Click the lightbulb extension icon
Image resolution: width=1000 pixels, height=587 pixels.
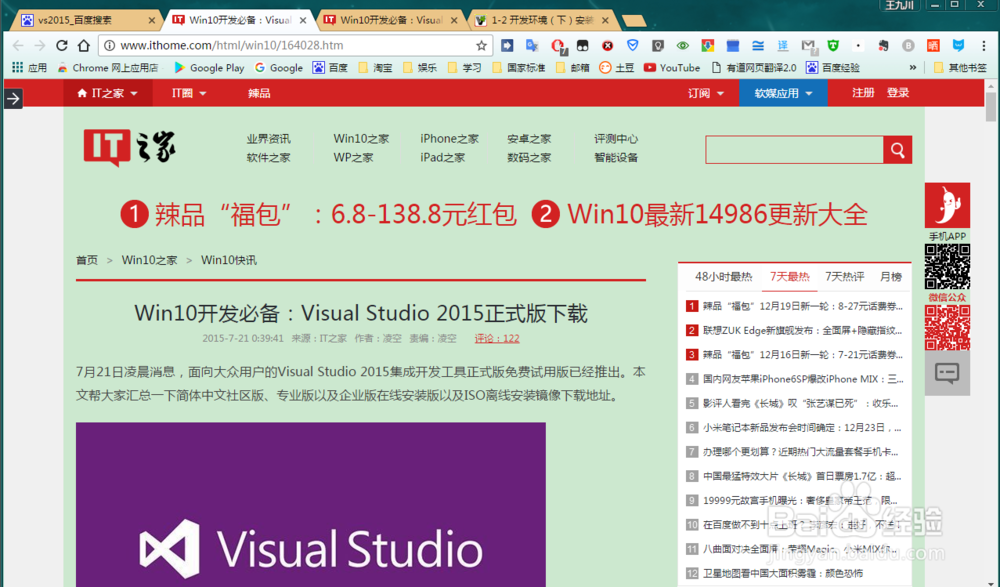tap(658, 45)
